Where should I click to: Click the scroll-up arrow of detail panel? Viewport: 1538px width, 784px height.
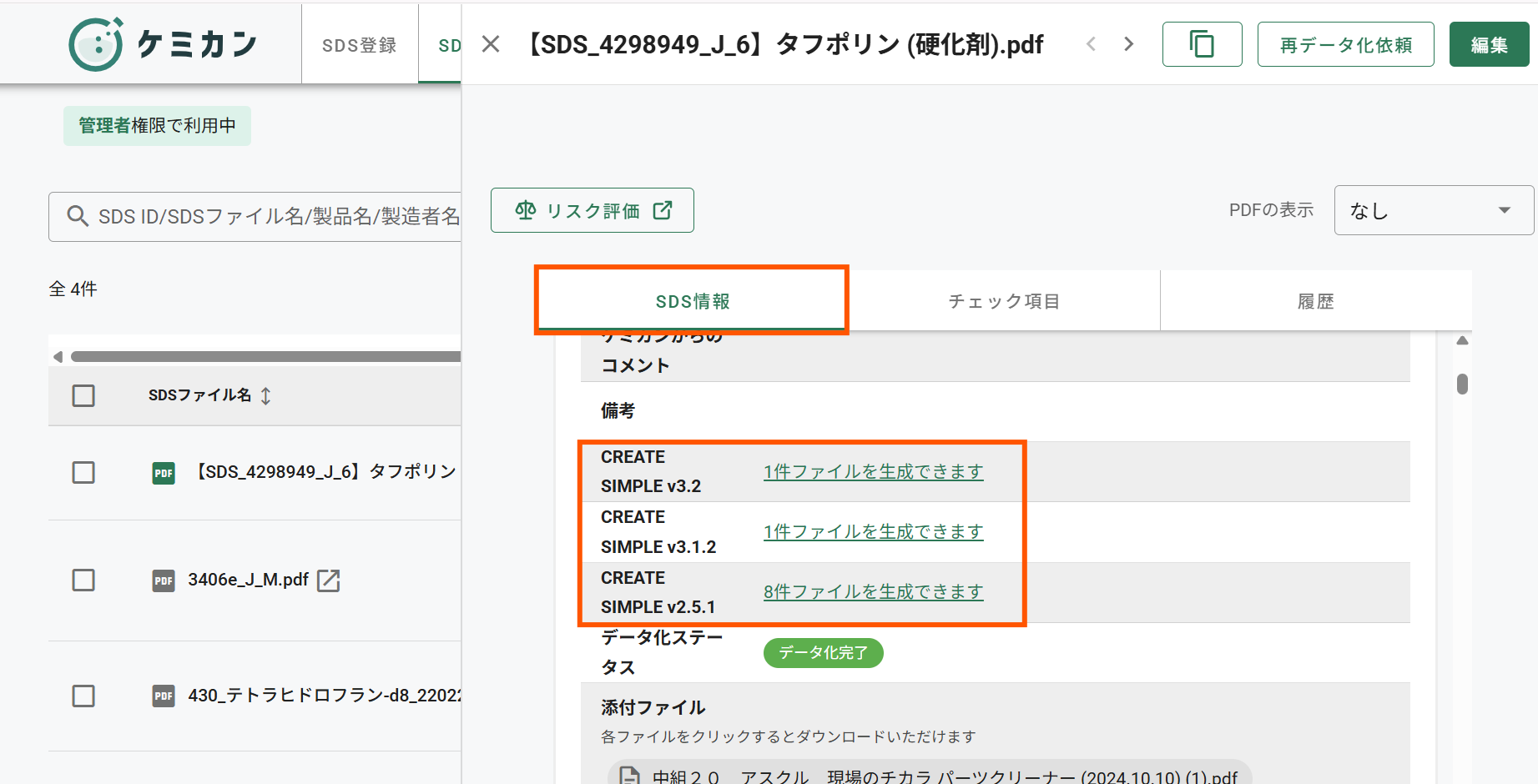click(1462, 340)
